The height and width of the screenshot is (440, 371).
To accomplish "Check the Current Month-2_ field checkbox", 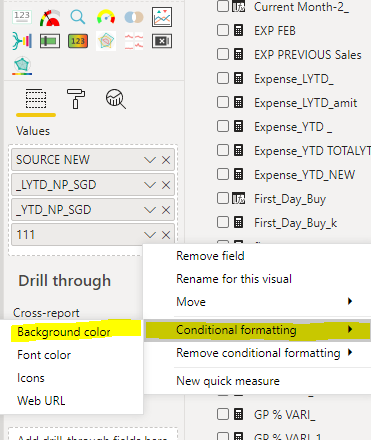I will point(223,6).
